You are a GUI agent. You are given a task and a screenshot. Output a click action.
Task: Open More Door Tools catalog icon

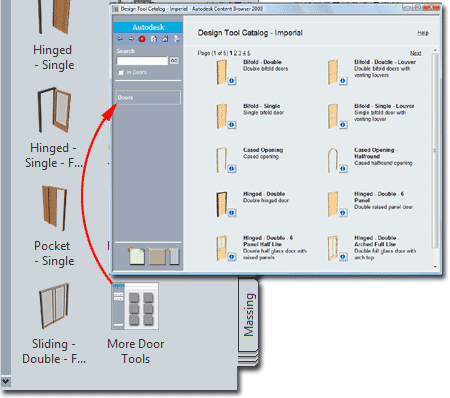(x=135, y=306)
